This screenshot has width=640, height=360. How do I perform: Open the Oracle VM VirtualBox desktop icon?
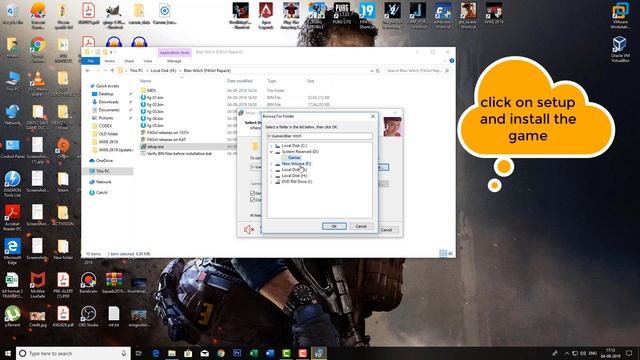[620, 49]
